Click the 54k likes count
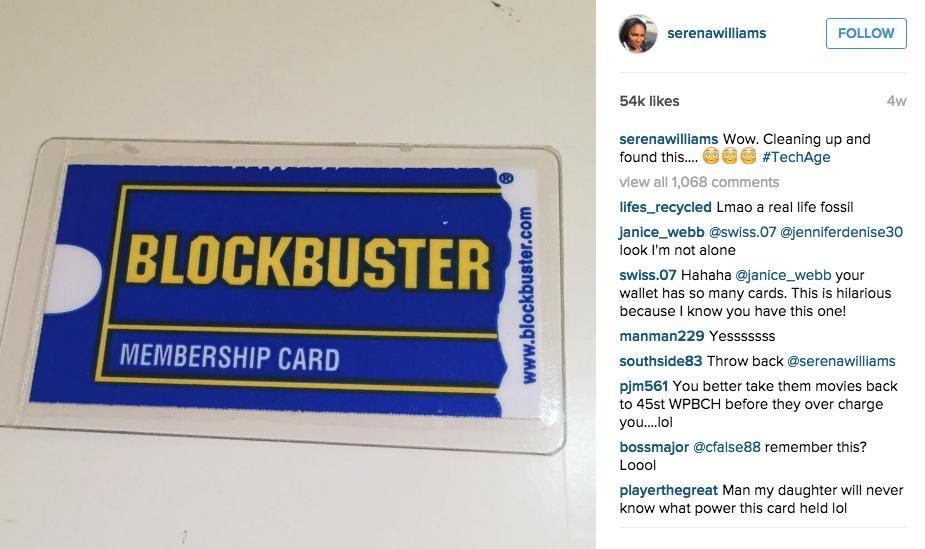This screenshot has height=549, width=925. (650, 101)
